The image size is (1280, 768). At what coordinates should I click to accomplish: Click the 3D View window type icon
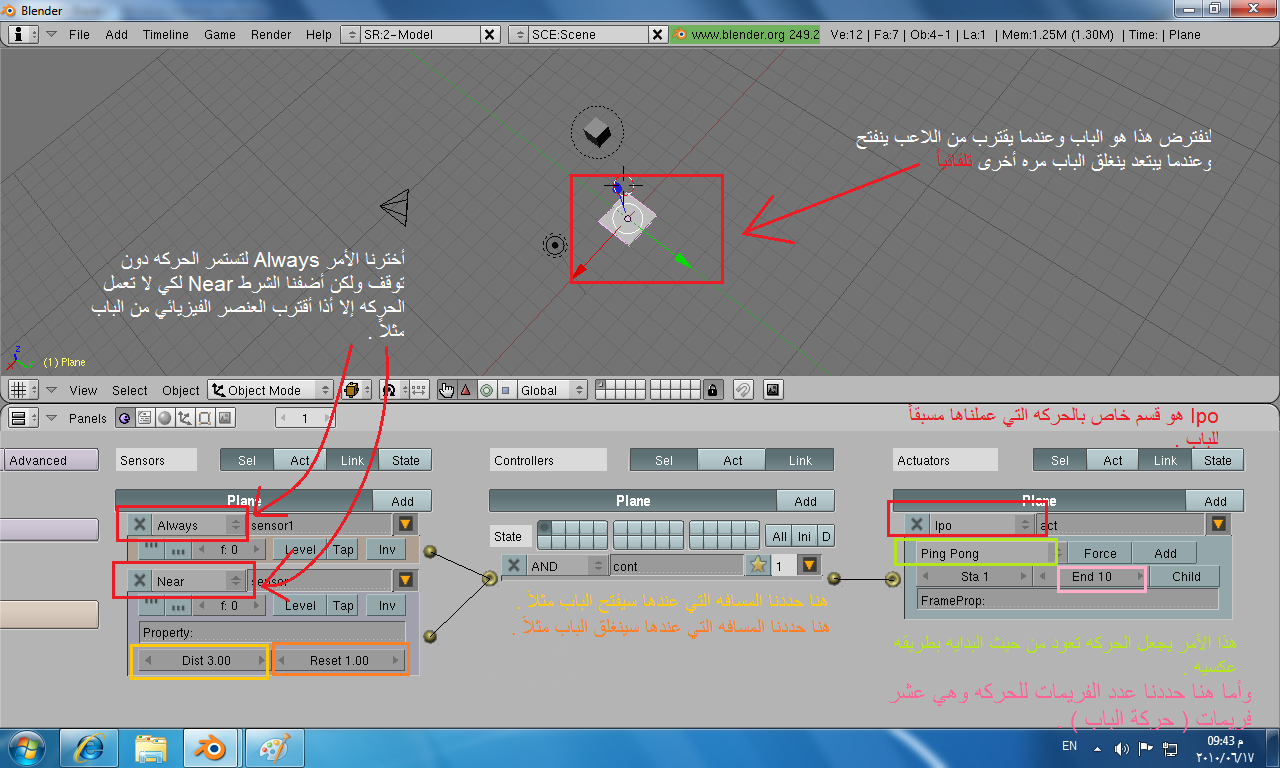tap(23, 390)
